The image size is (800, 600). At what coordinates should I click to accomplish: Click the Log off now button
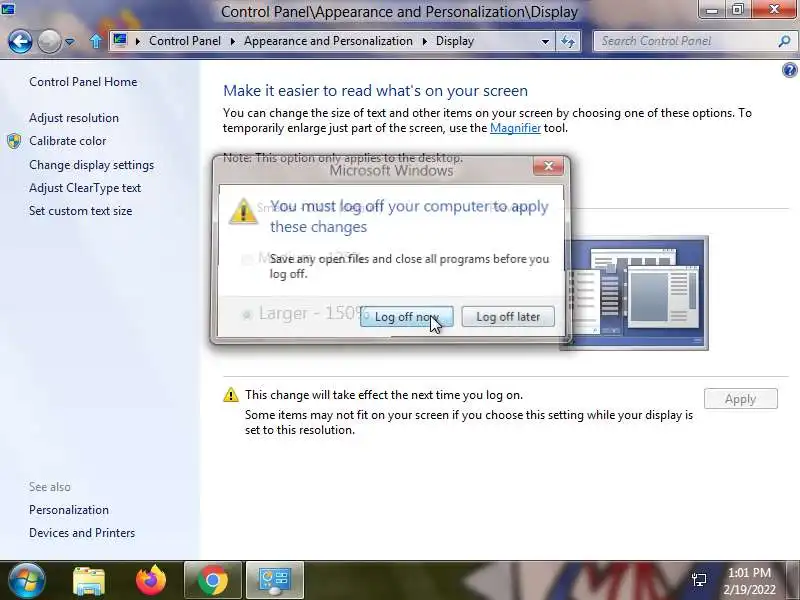(x=407, y=317)
